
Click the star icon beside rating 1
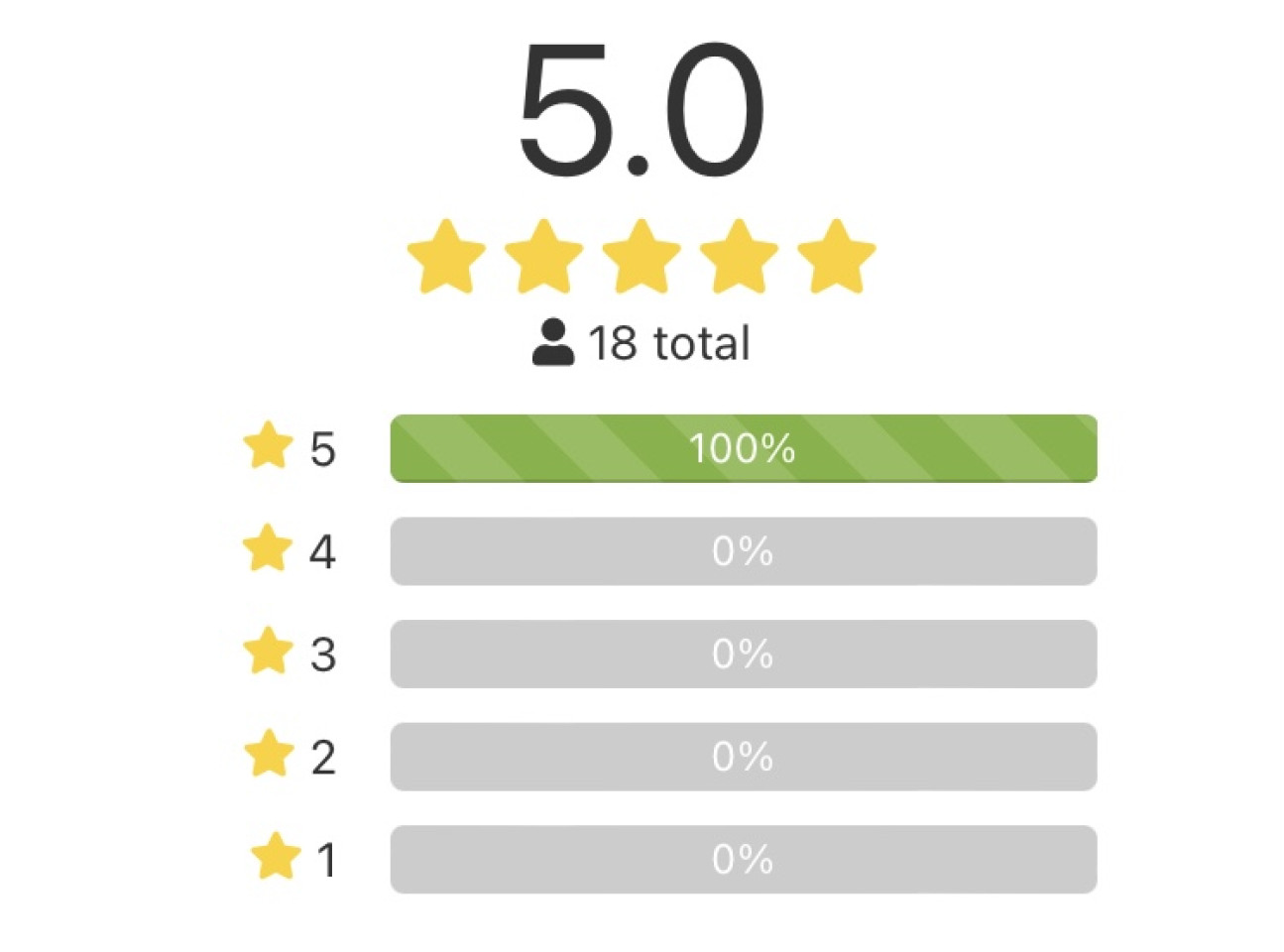click(275, 857)
